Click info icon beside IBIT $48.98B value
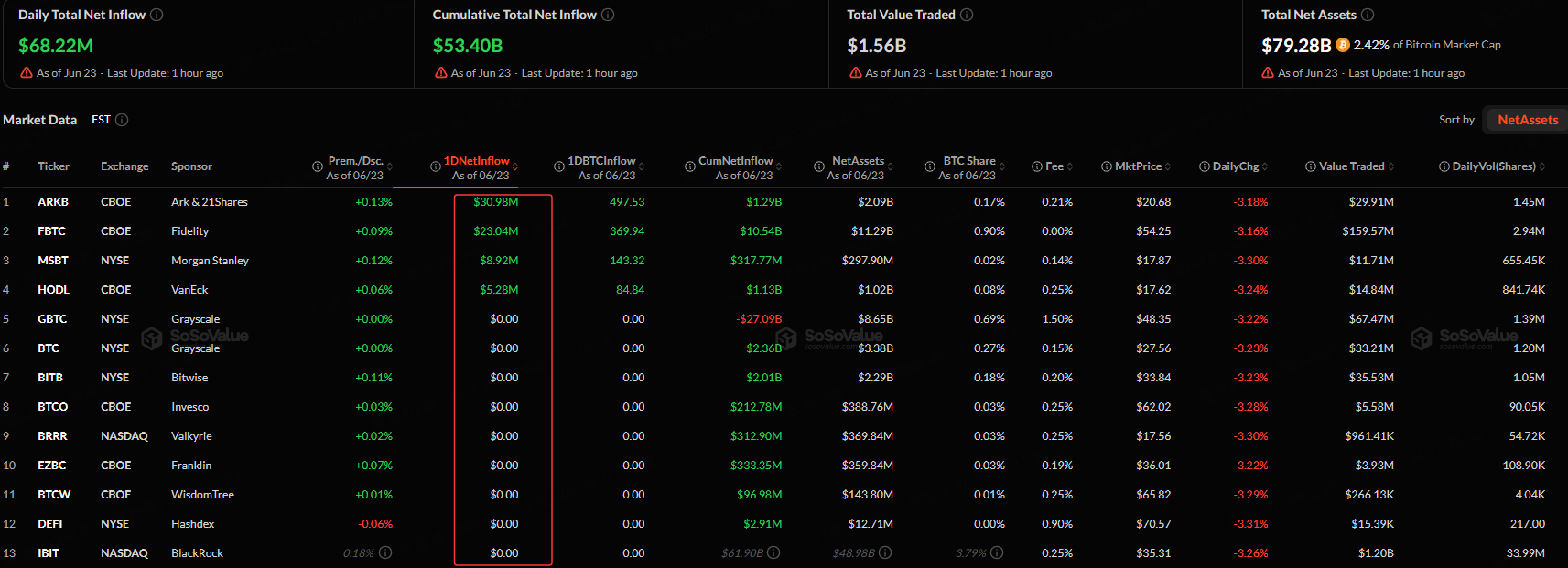The height and width of the screenshot is (568, 1568). pos(885,552)
